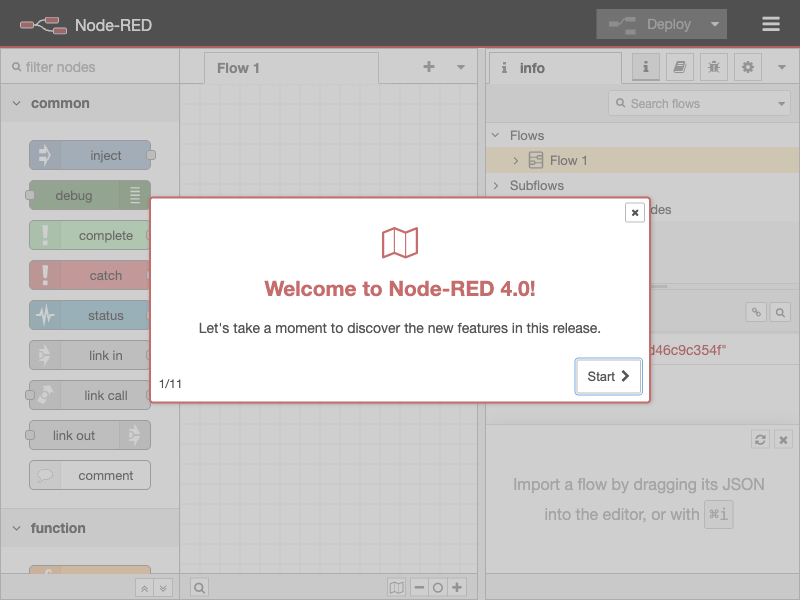The width and height of the screenshot is (800, 600).
Task: Click the link icon in info panel
Action: 756,312
